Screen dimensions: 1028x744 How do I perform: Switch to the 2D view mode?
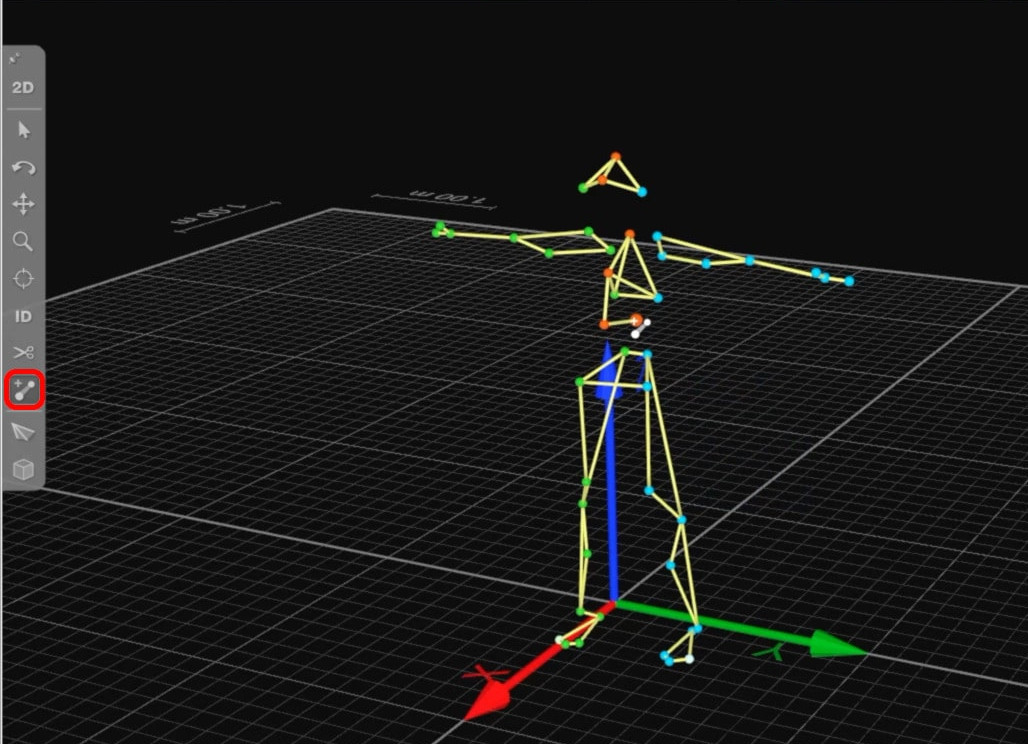(23, 88)
